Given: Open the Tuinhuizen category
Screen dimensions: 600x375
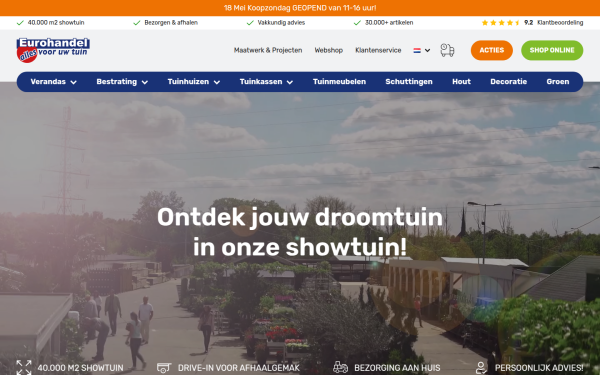Looking at the screenshot, I should 188,82.
